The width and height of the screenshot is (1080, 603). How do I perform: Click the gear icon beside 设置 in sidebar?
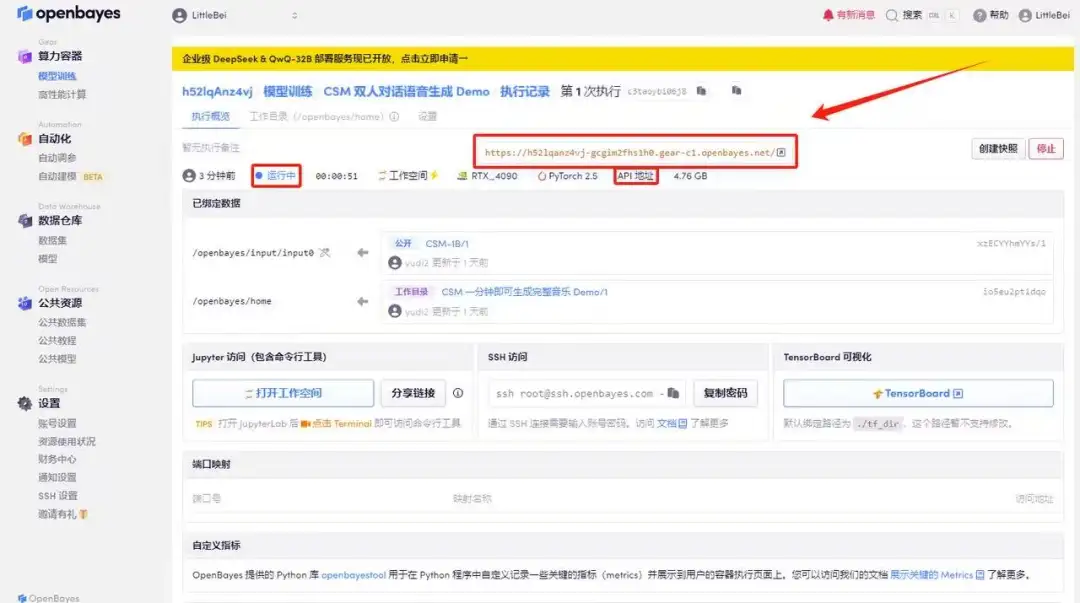(25, 403)
